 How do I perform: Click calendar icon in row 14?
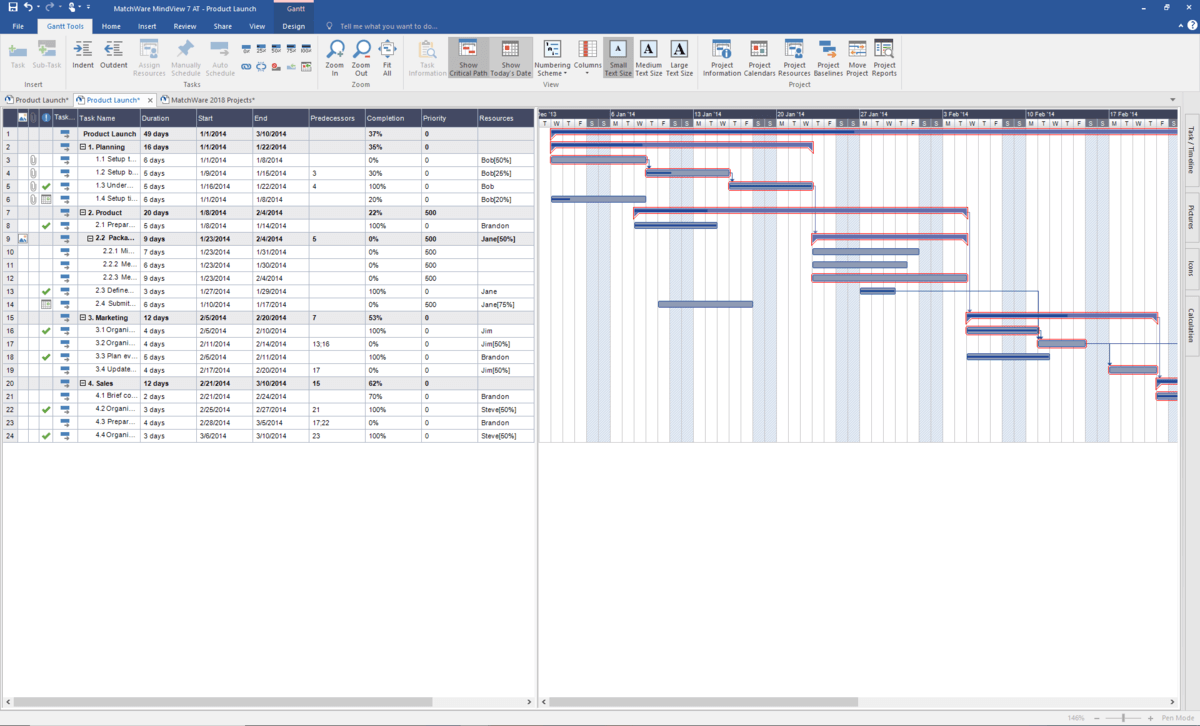pyautogui.click(x=46, y=304)
